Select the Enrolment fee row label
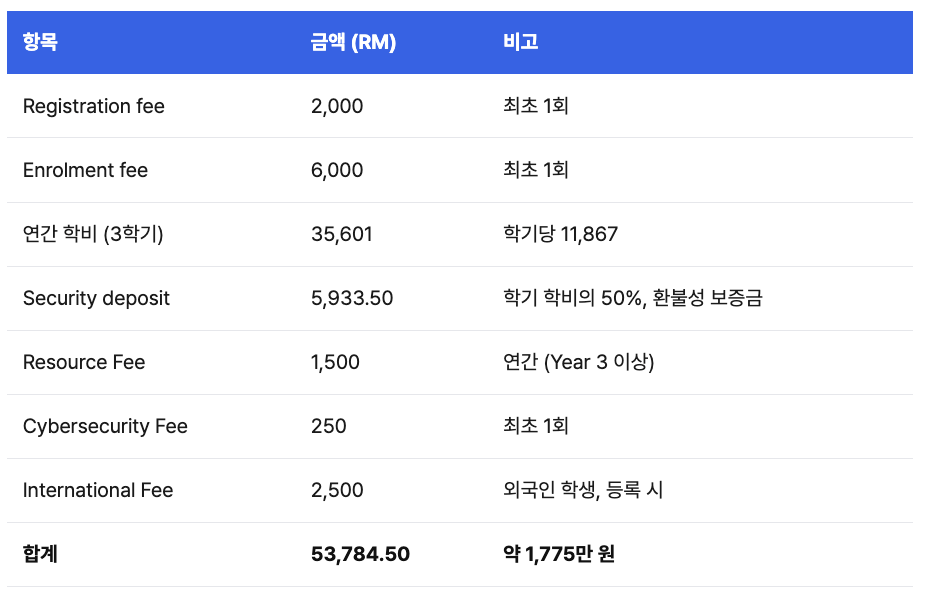The width and height of the screenshot is (926, 604). click(x=86, y=170)
